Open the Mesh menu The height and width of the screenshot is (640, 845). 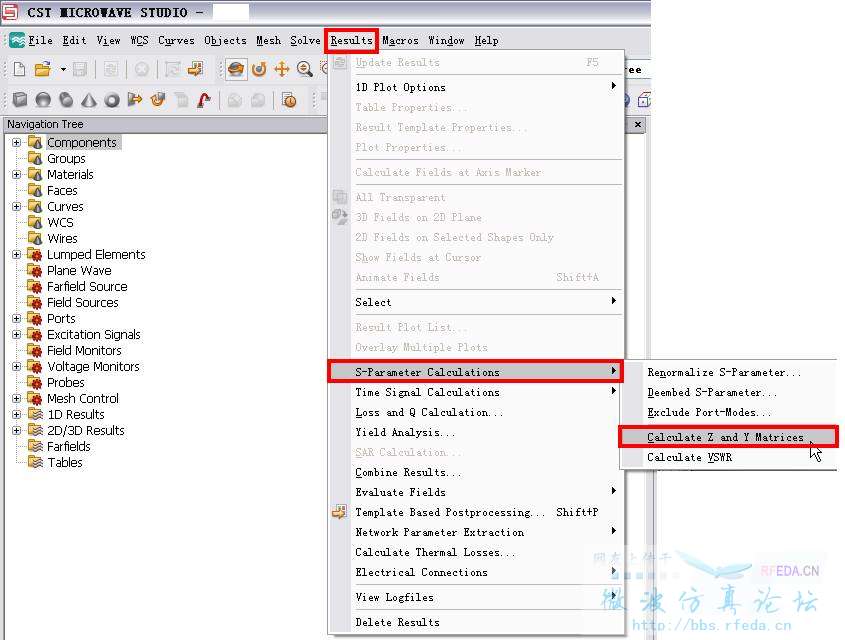point(268,40)
